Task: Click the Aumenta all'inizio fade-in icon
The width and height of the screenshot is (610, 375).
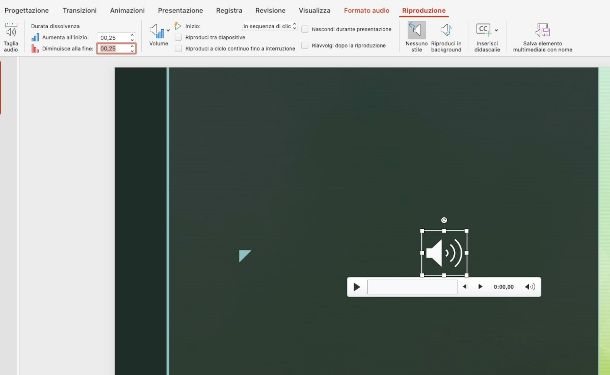Action: [35, 37]
